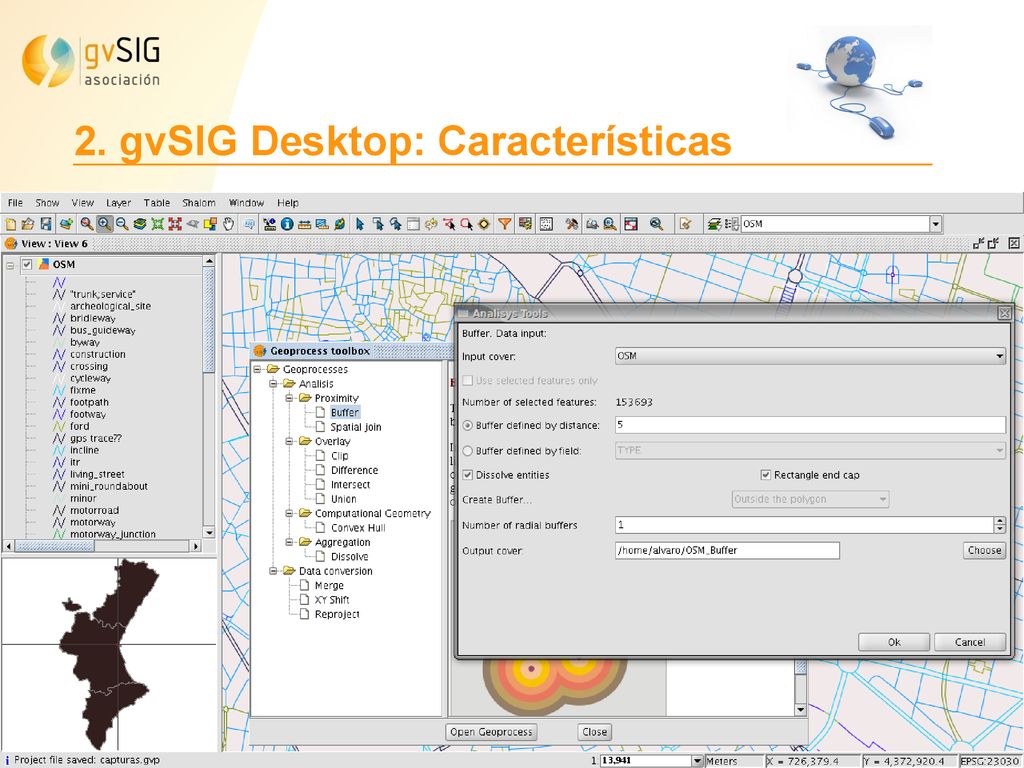The image size is (1024, 768).
Task: Click the layer list horizontal scrollbar
Action: [103, 546]
